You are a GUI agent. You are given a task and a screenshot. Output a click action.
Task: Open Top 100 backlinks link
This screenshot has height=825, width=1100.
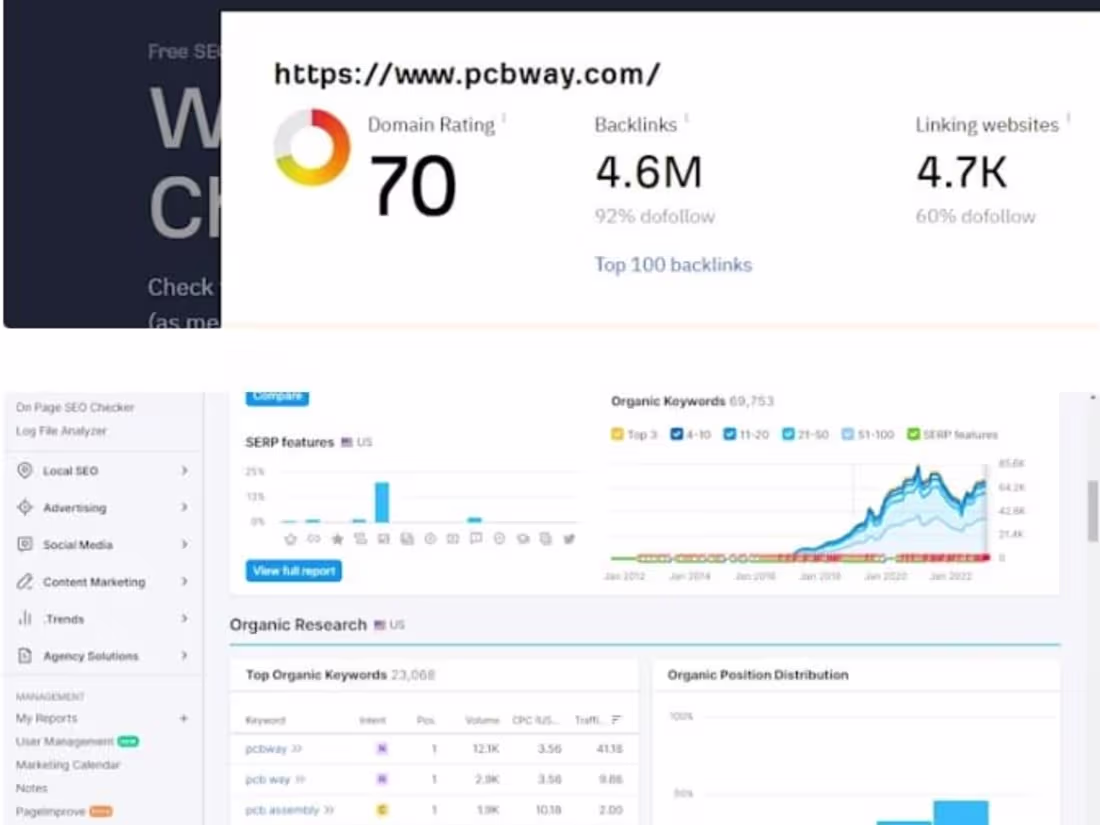pos(674,264)
